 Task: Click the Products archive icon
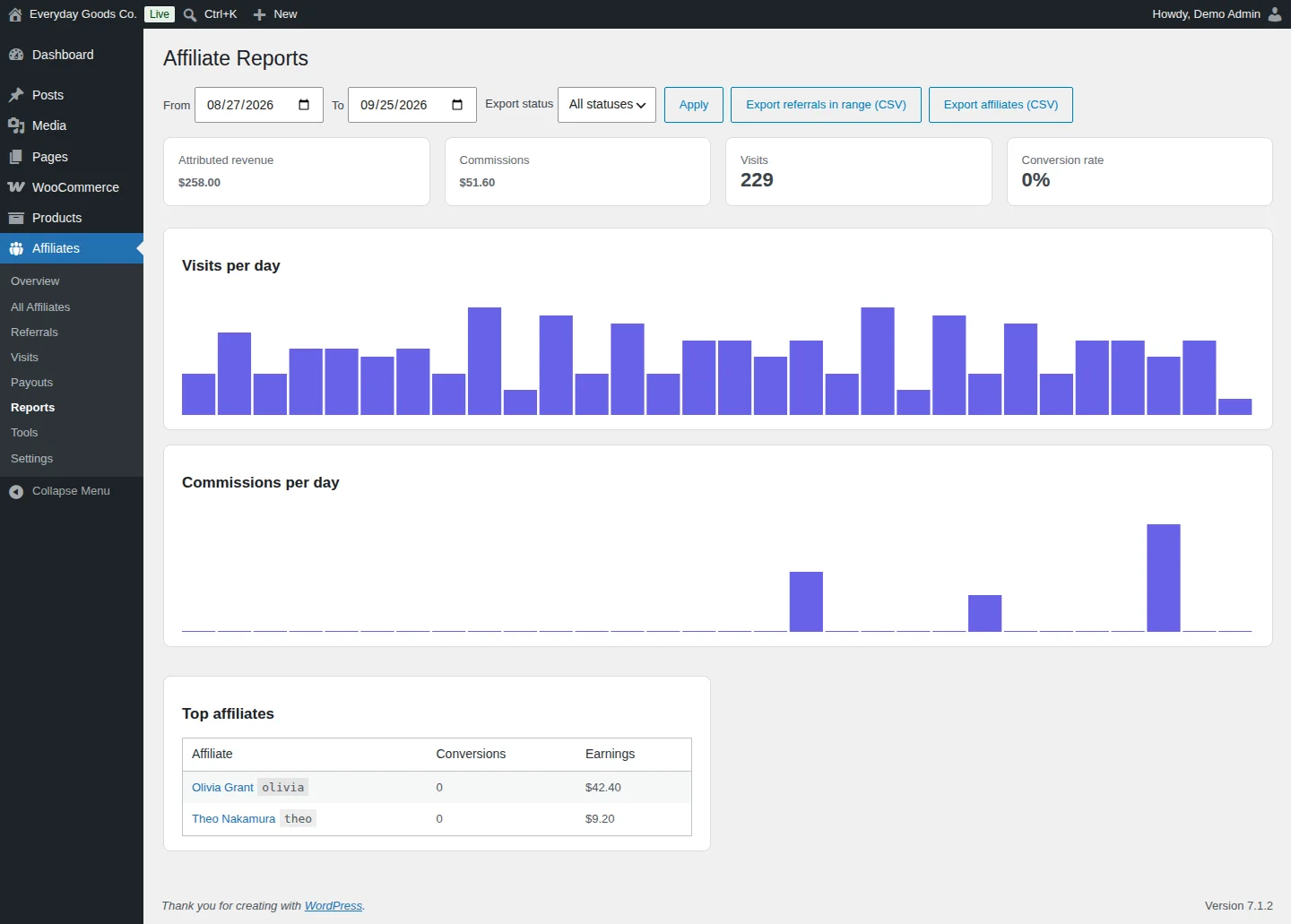click(x=16, y=218)
